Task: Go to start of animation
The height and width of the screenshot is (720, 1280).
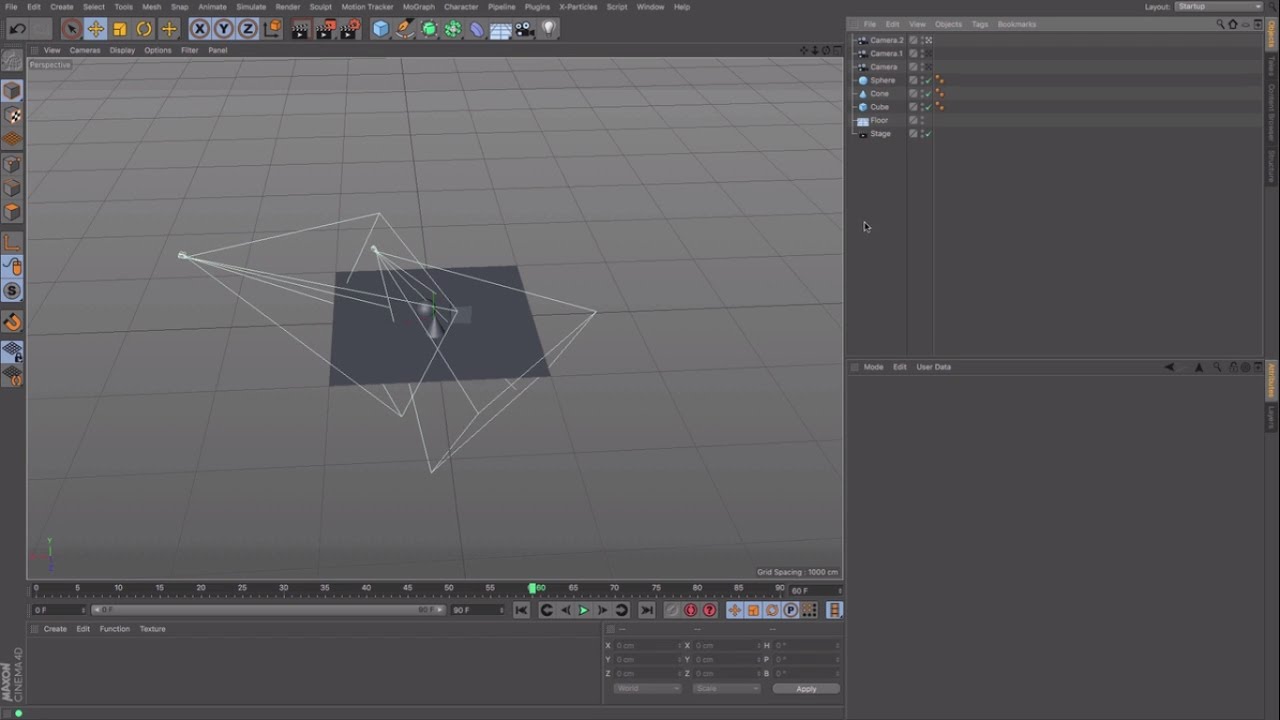Action: 521,610
